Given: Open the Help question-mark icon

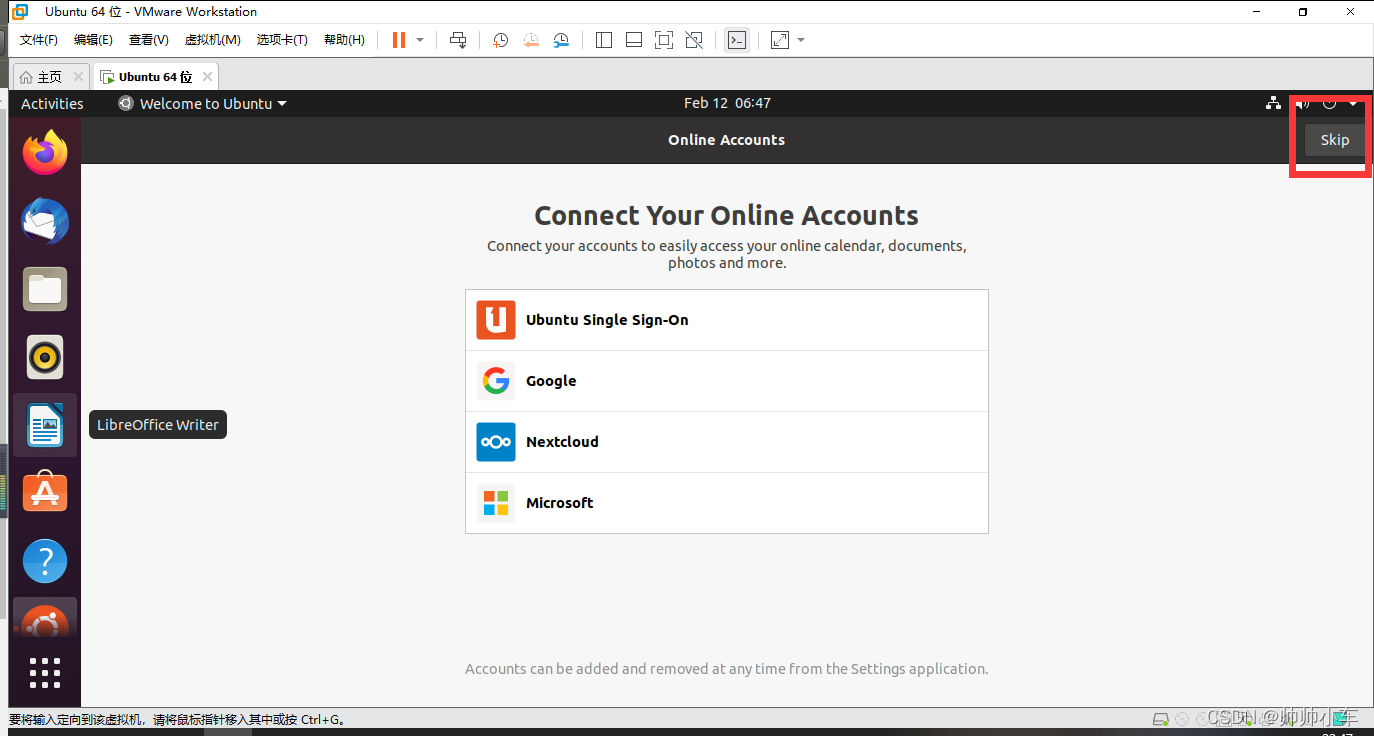Looking at the screenshot, I should pyautogui.click(x=45, y=561).
